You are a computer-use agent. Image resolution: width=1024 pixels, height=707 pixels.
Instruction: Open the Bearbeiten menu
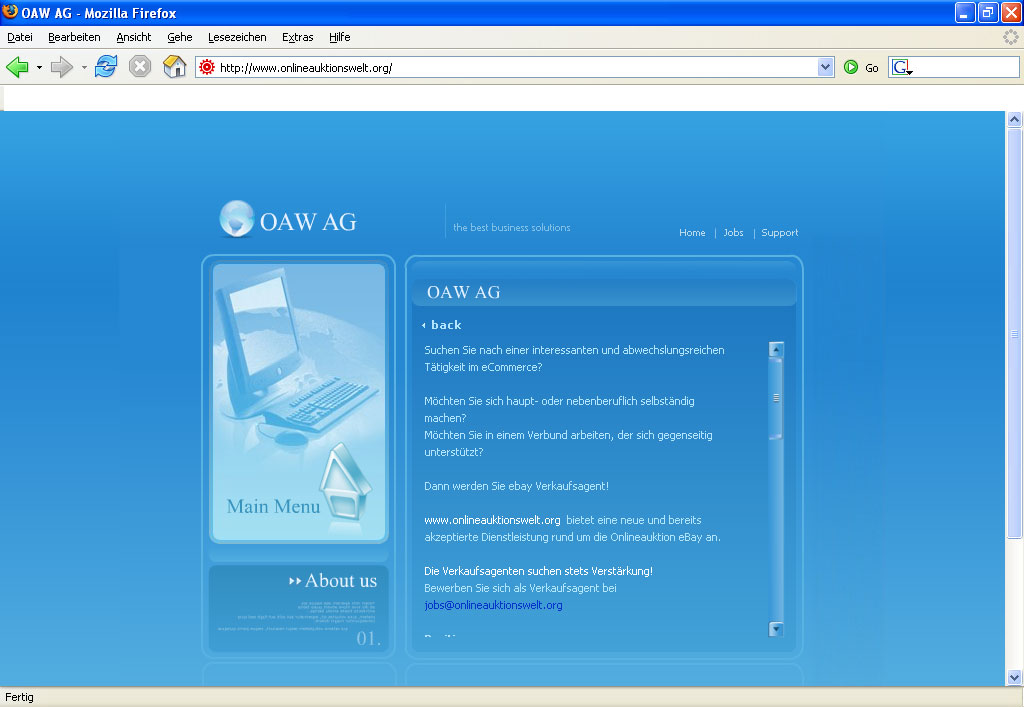click(x=74, y=37)
